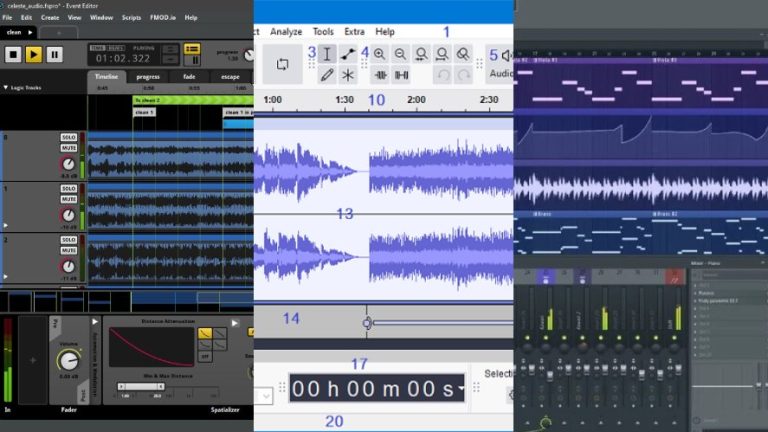Click the Zoom Out magnifier in Audacity
The height and width of the screenshot is (432, 768).
pos(400,54)
